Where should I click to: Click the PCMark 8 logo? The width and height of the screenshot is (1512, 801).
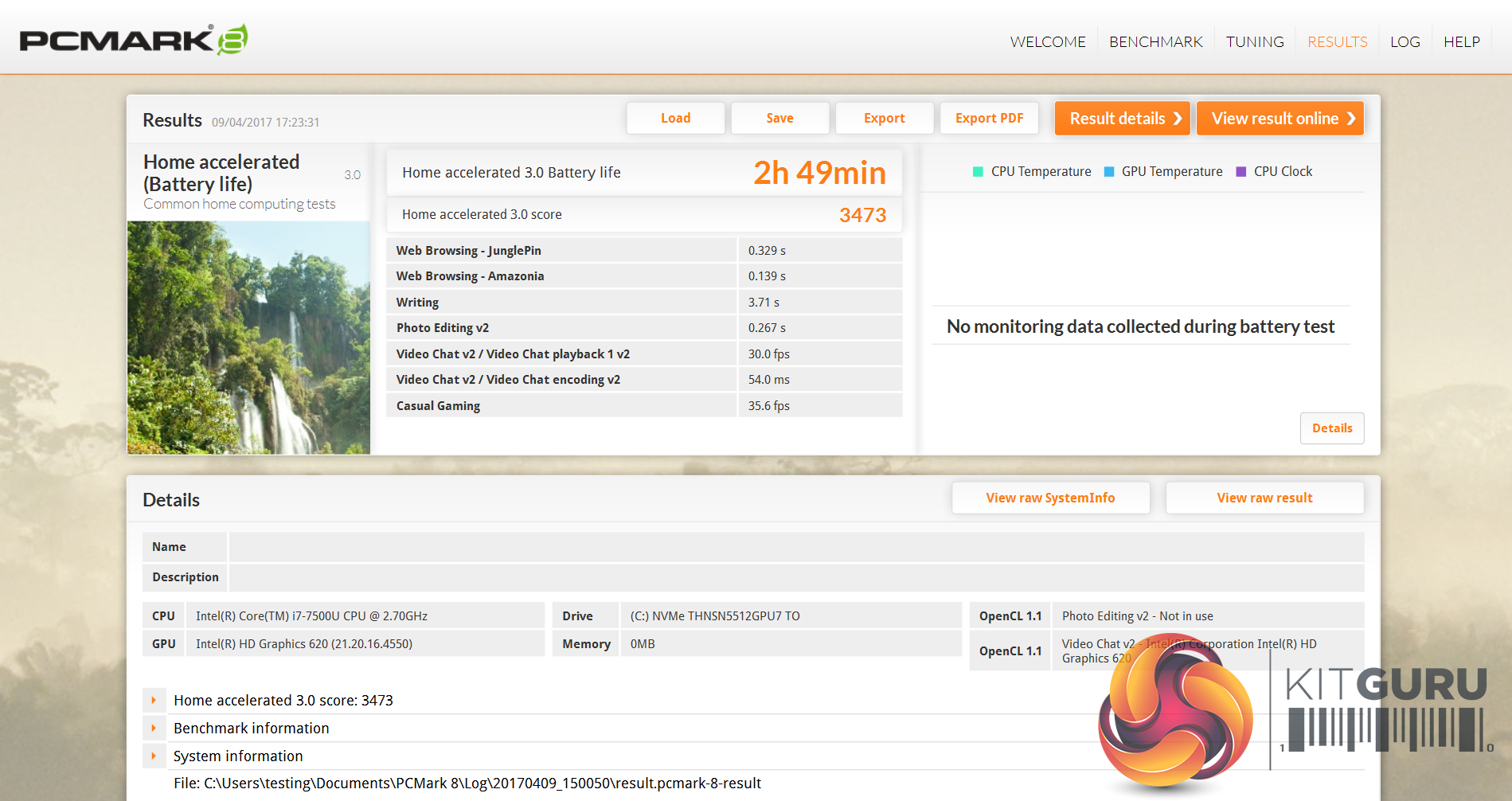pyautogui.click(x=134, y=40)
